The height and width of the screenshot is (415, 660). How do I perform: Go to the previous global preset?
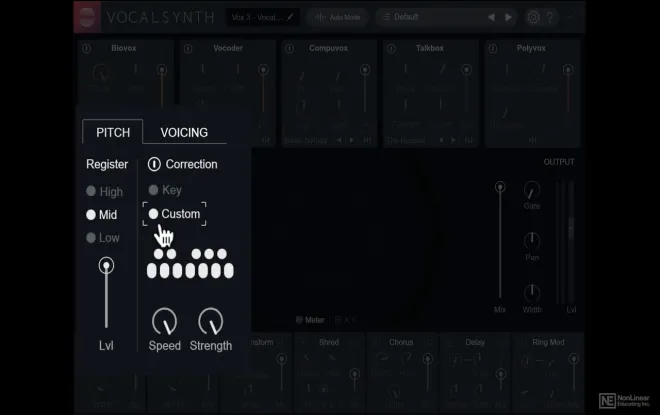[x=491, y=17]
